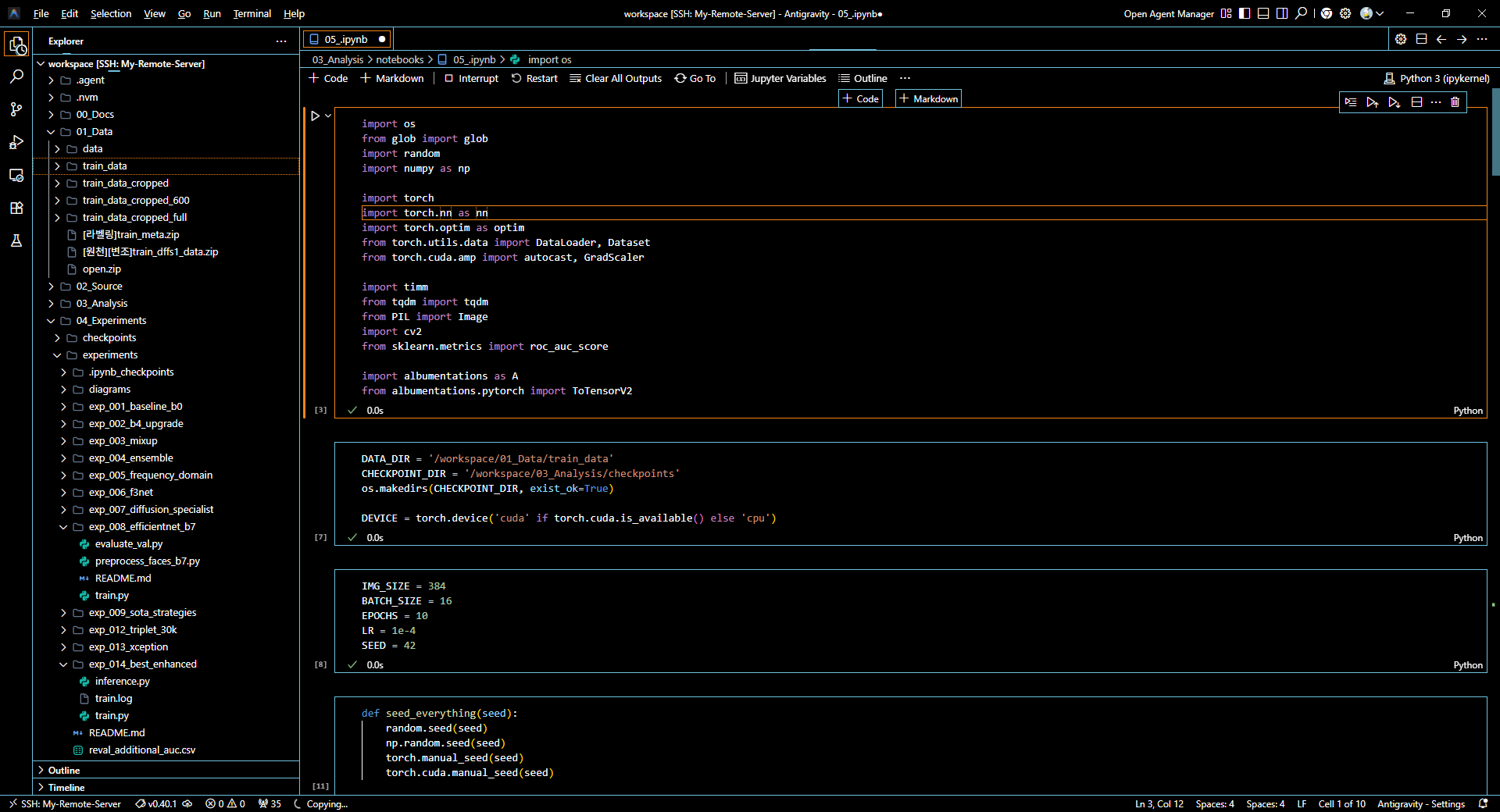Open train.log in exp_014_best_enhanced
Screen dimensions: 1500x812
113,698
